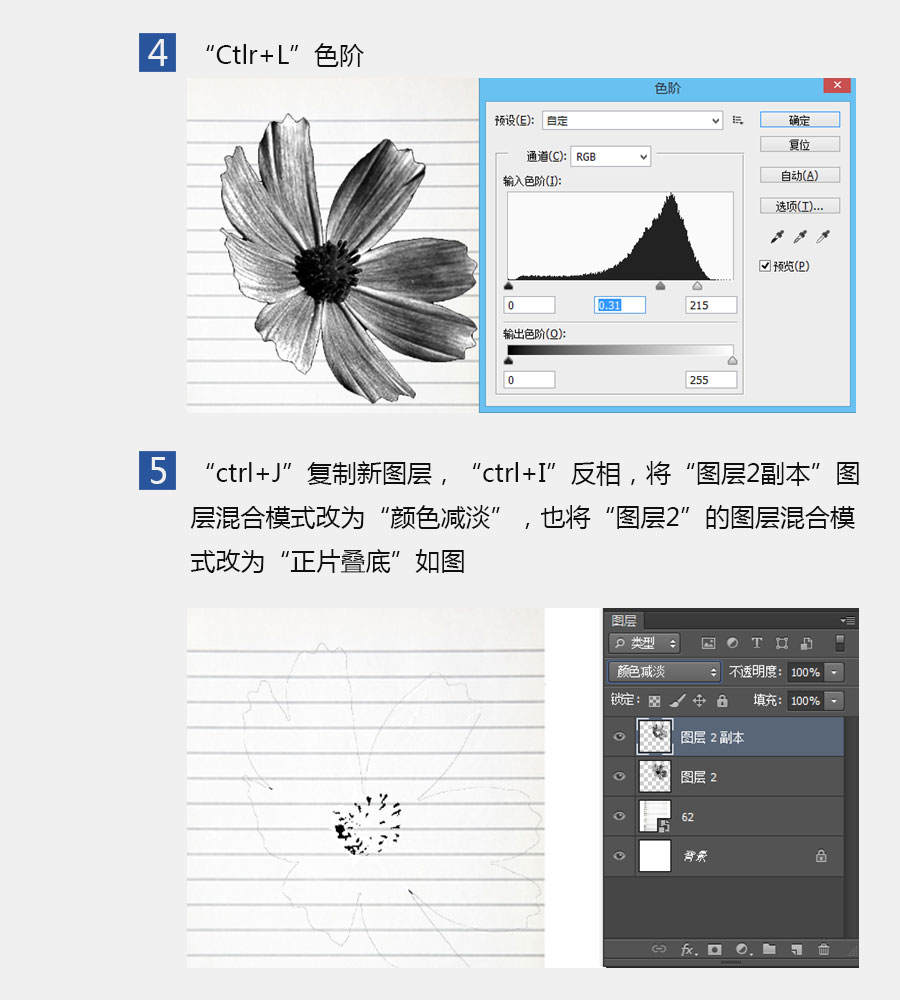Open the layer style fx menu
Screen dimensions: 900x1000
coord(688,950)
